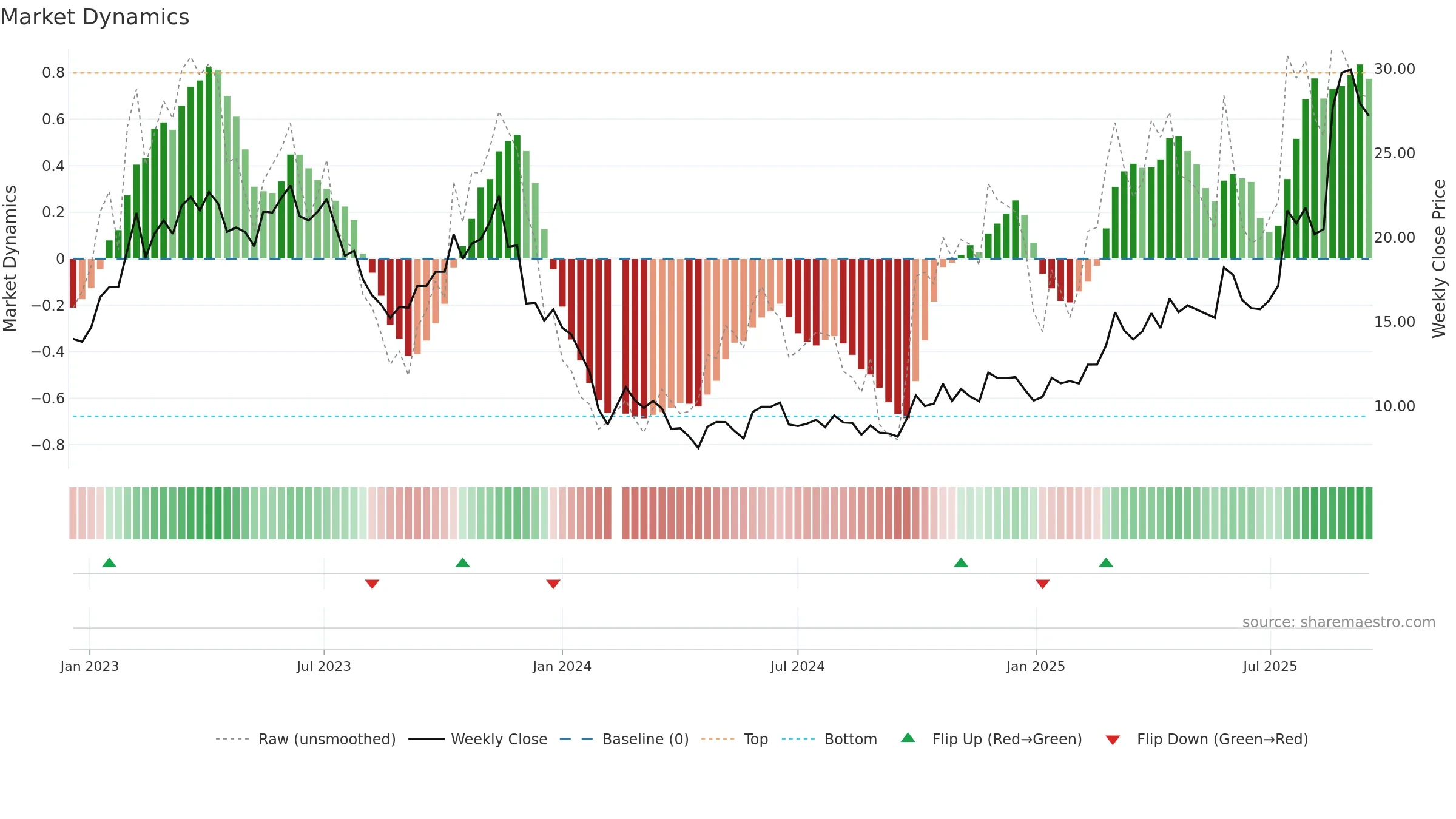The height and width of the screenshot is (819, 1456).
Task: Click the green triangle icon in the legend
Action: coord(908,738)
